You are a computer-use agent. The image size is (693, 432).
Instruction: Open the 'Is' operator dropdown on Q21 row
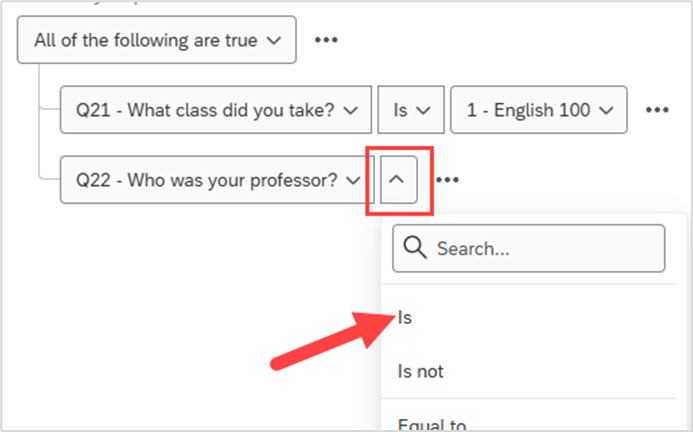[x=411, y=110]
